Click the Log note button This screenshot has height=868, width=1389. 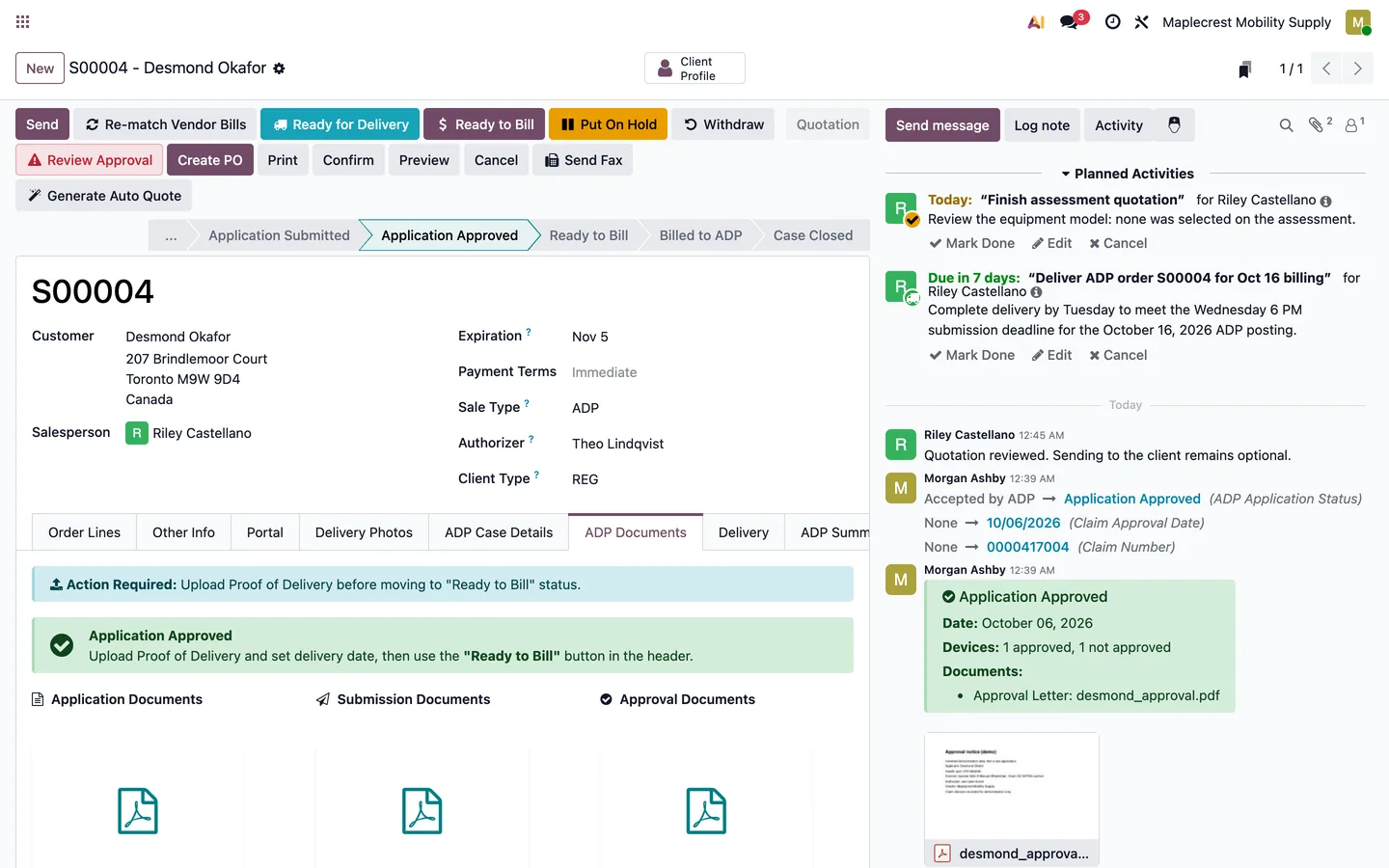(1042, 125)
